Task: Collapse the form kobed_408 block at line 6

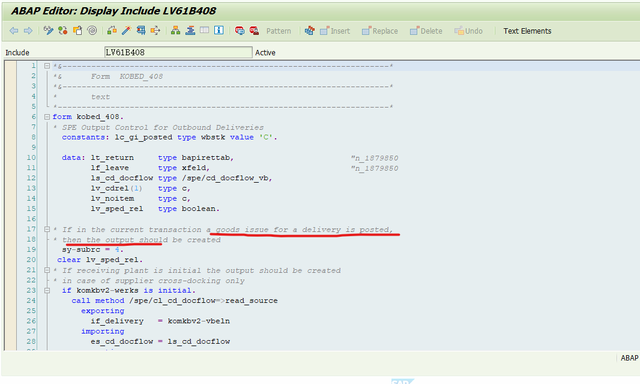Action: (47, 117)
